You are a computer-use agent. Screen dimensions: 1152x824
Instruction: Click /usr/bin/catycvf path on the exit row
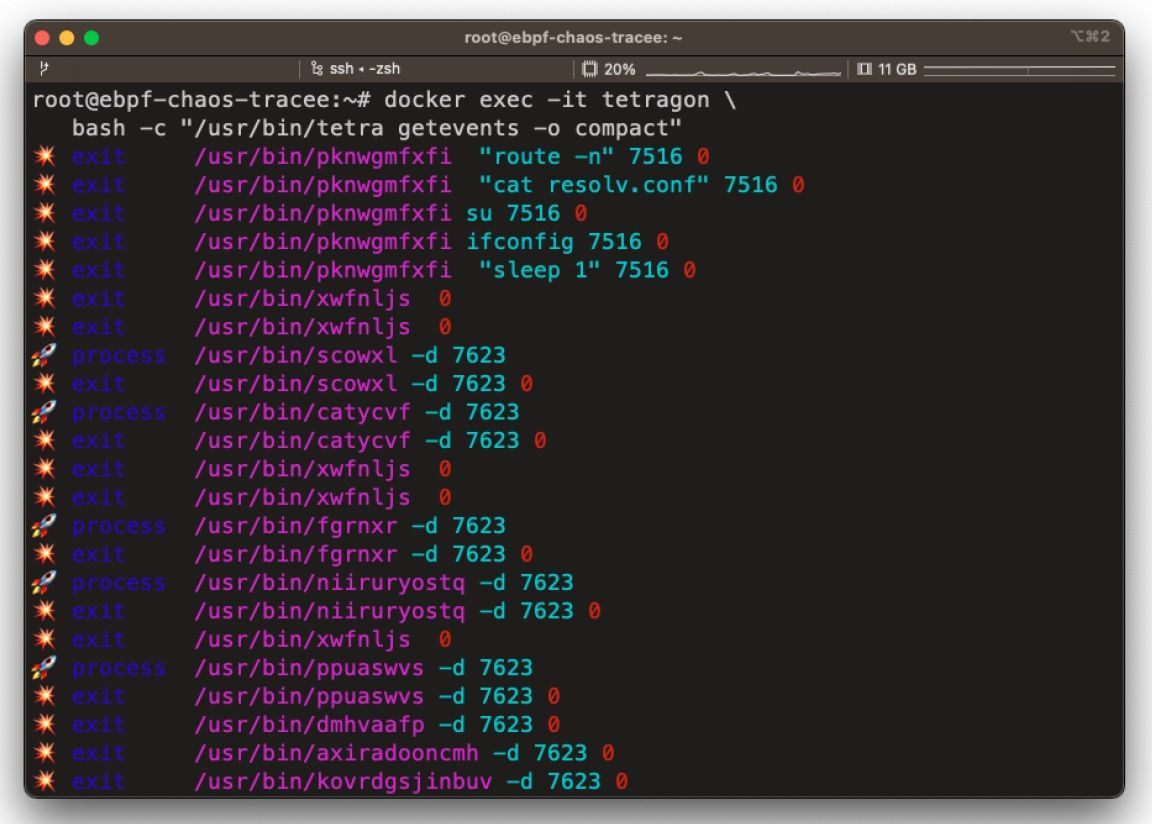point(303,441)
